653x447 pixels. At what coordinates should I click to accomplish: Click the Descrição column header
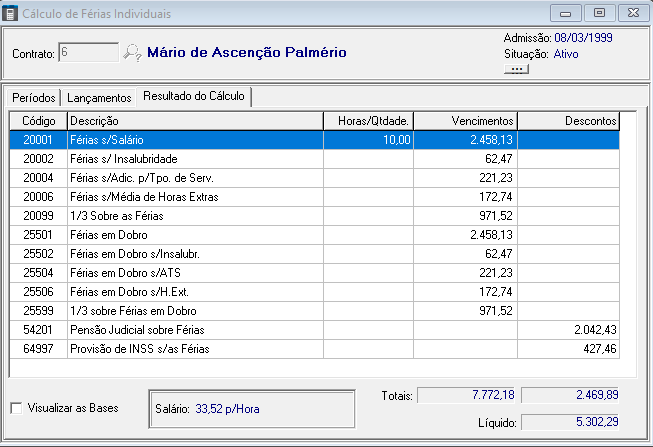click(195, 121)
